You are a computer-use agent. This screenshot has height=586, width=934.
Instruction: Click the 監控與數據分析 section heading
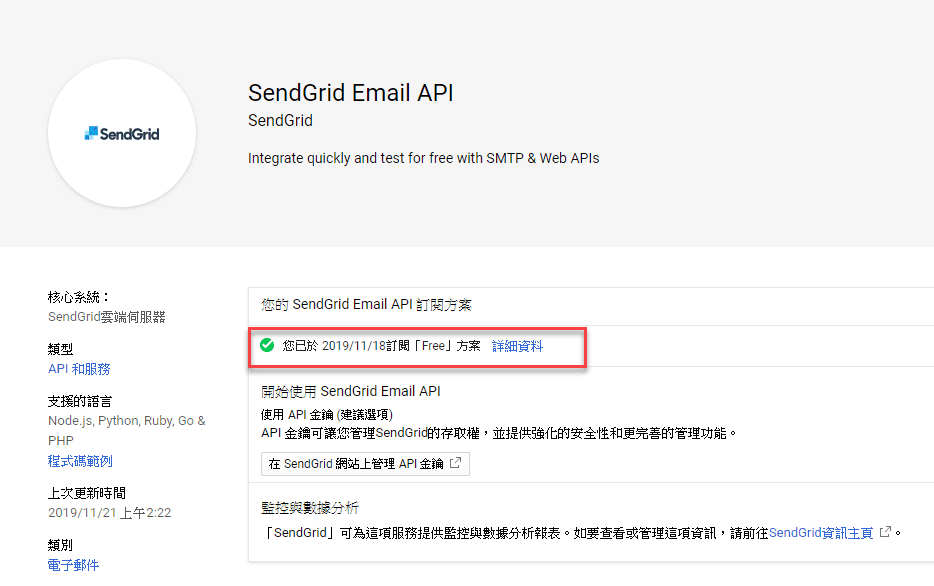(310, 508)
